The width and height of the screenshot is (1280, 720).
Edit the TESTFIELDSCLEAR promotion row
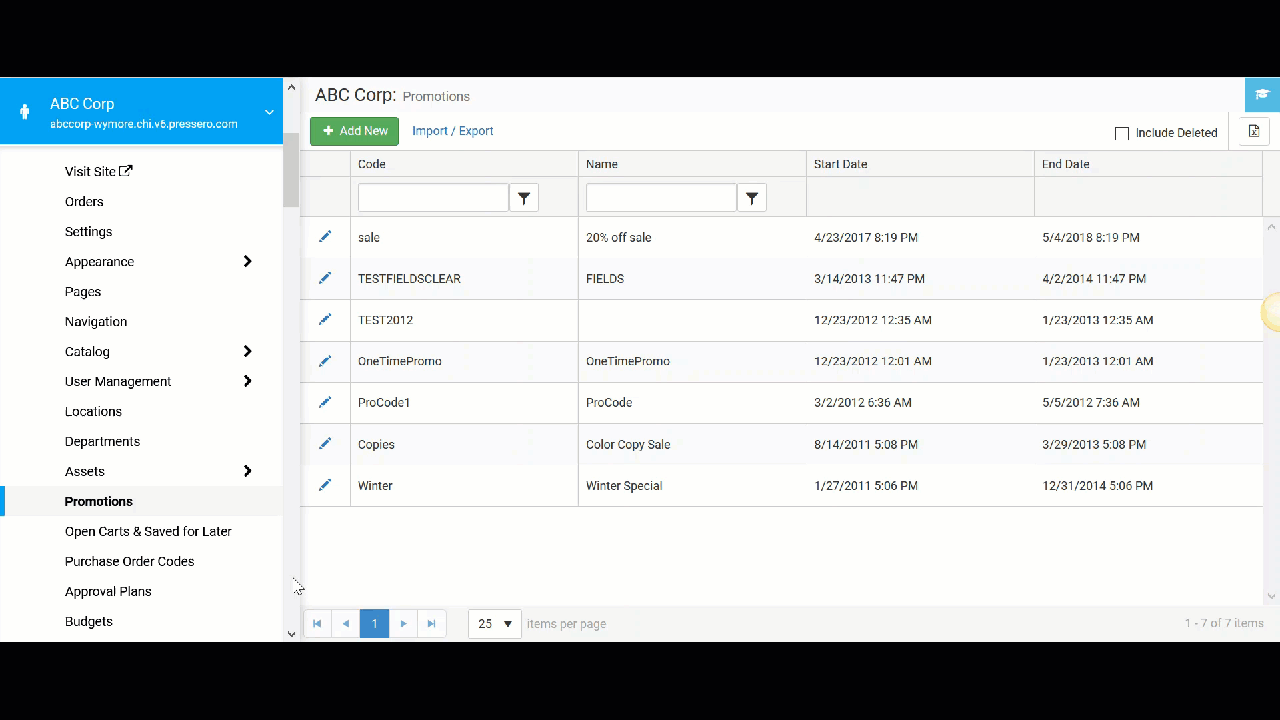click(x=325, y=278)
